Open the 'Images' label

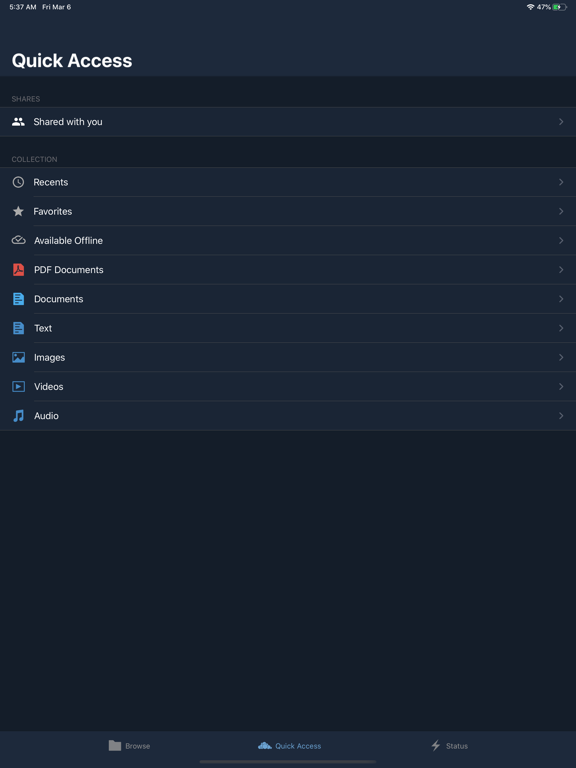(x=49, y=358)
